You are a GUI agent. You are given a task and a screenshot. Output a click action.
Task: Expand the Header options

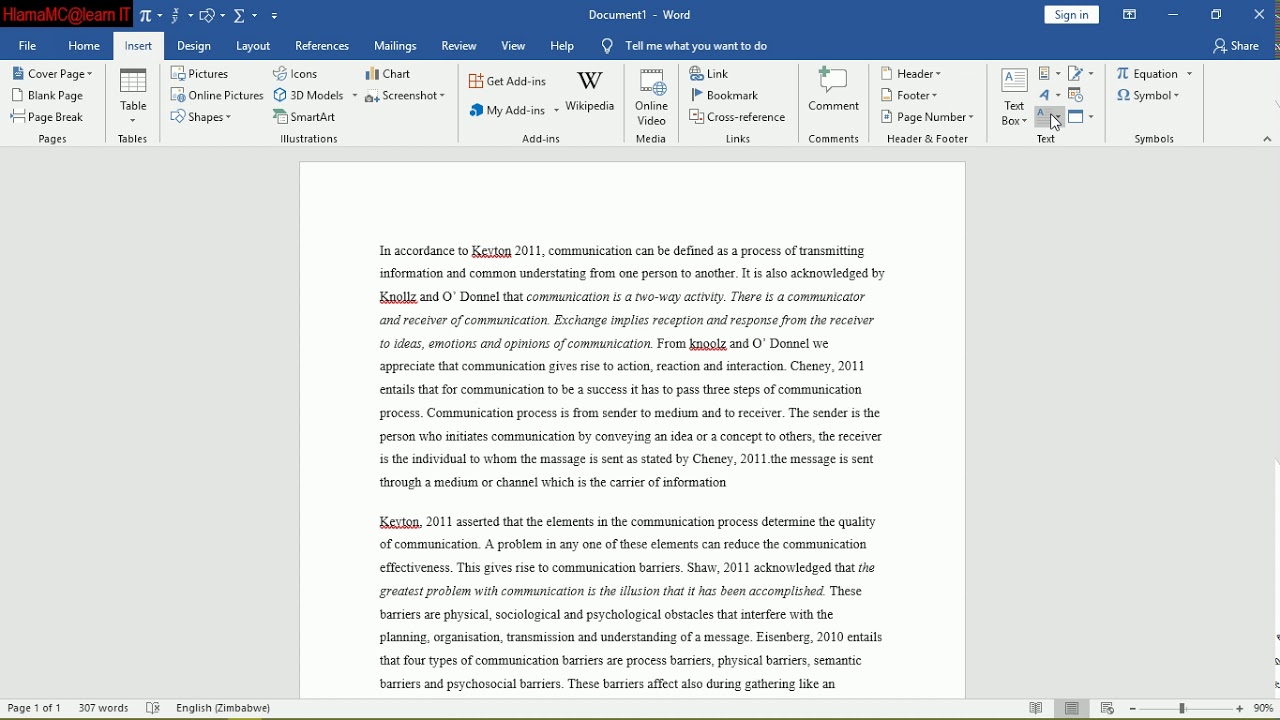coord(911,74)
